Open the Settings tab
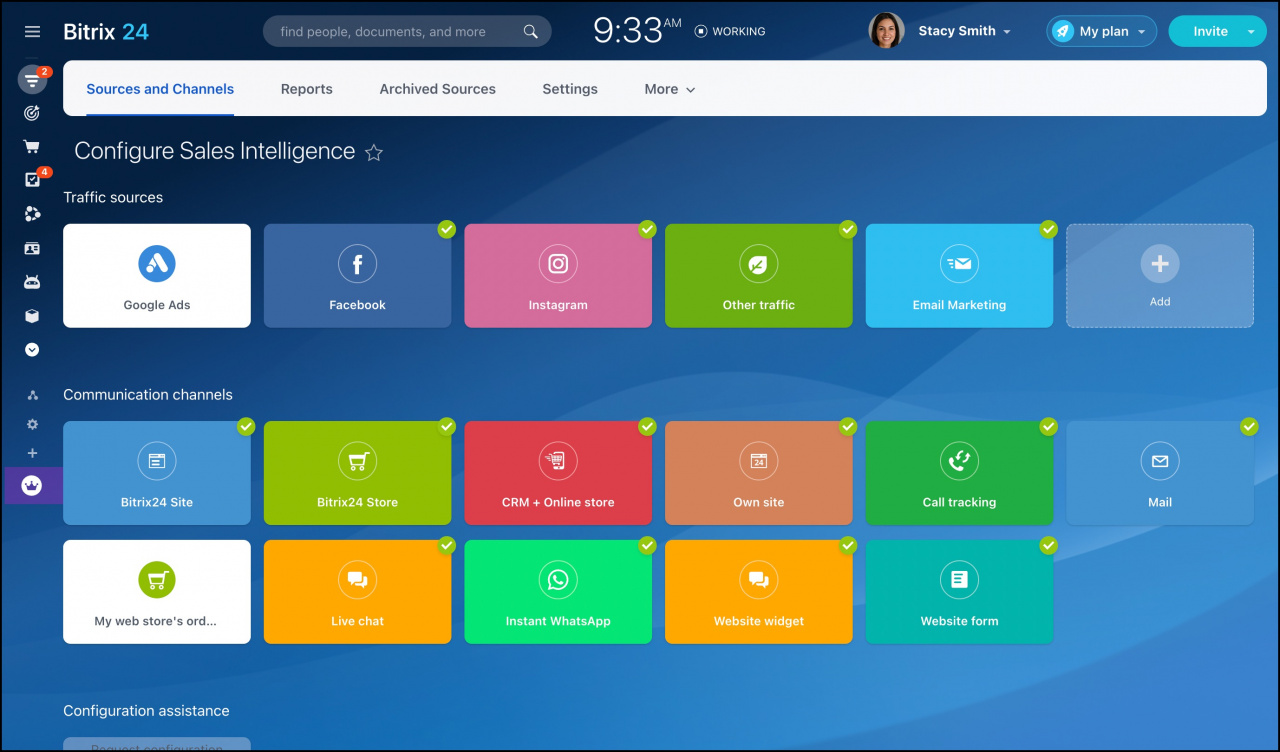The image size is (1280, 752). (570, 89)
